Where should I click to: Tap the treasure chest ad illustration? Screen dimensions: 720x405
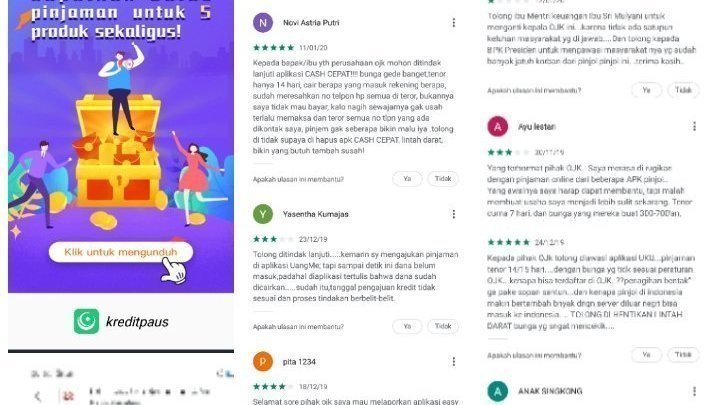118,152
